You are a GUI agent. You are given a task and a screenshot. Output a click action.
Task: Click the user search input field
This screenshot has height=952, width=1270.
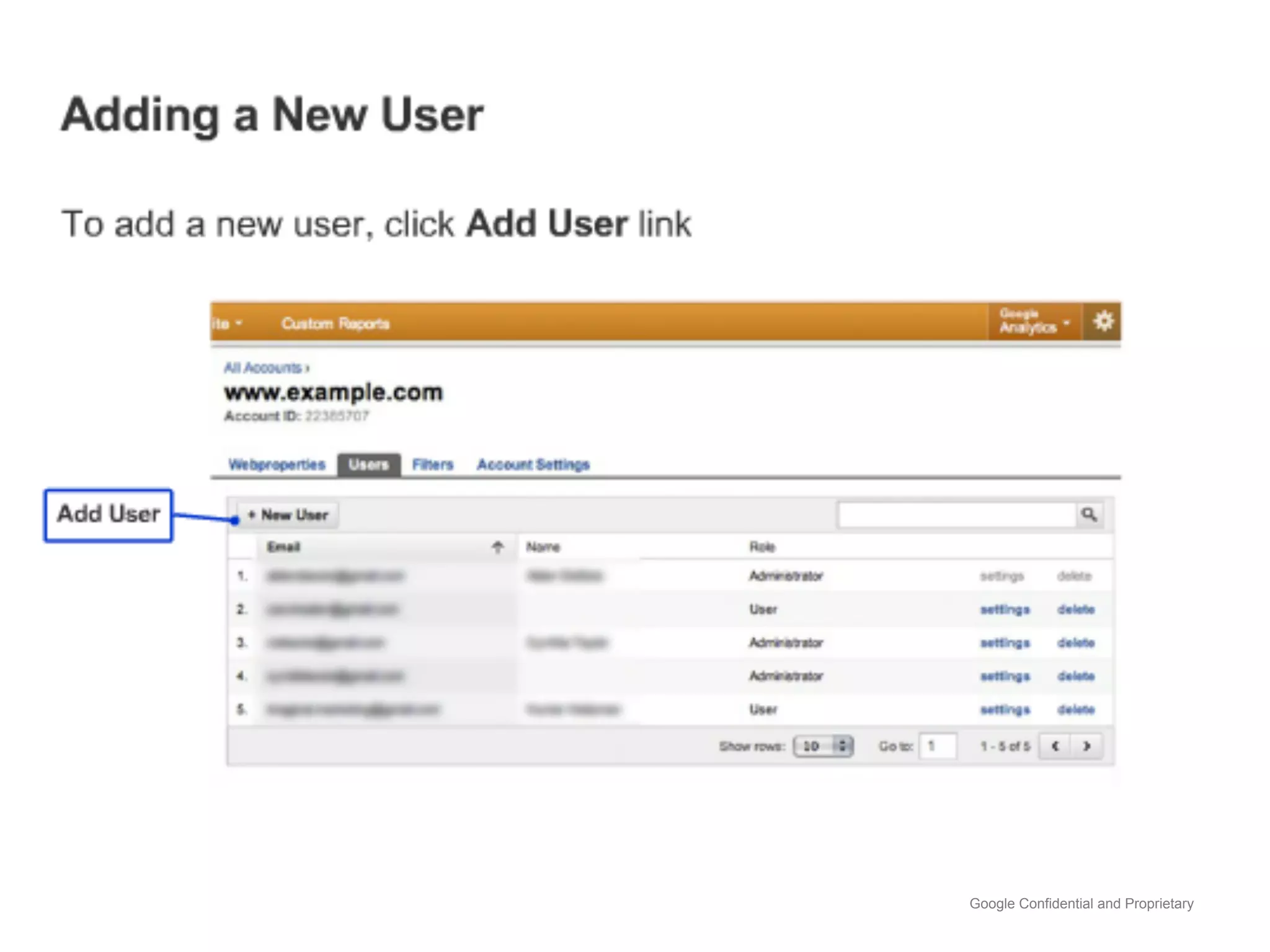click(x=956, y=514)
